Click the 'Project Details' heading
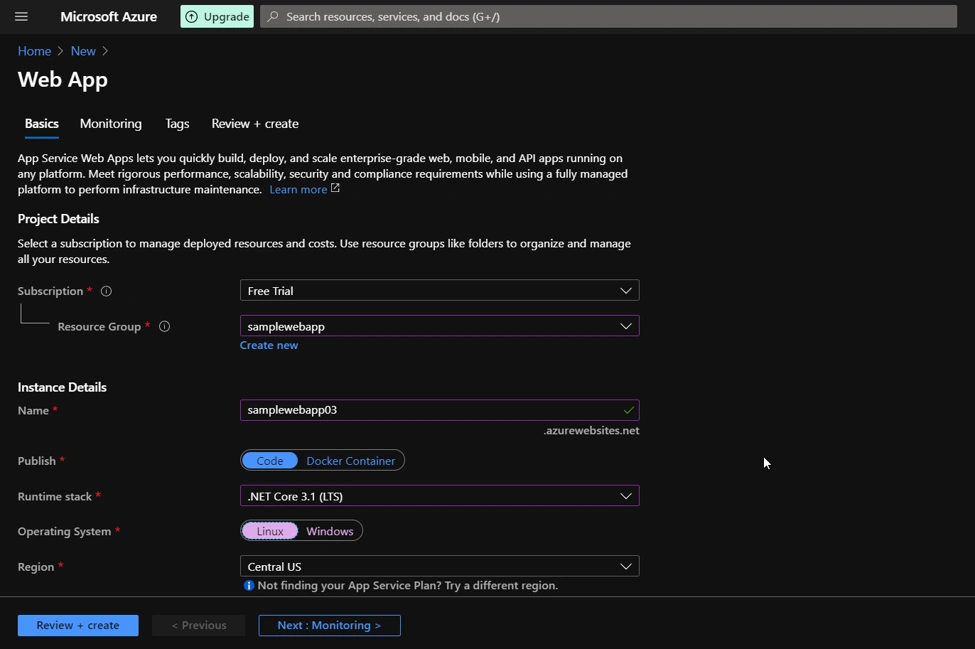975x649 pixels. point(58,219)
